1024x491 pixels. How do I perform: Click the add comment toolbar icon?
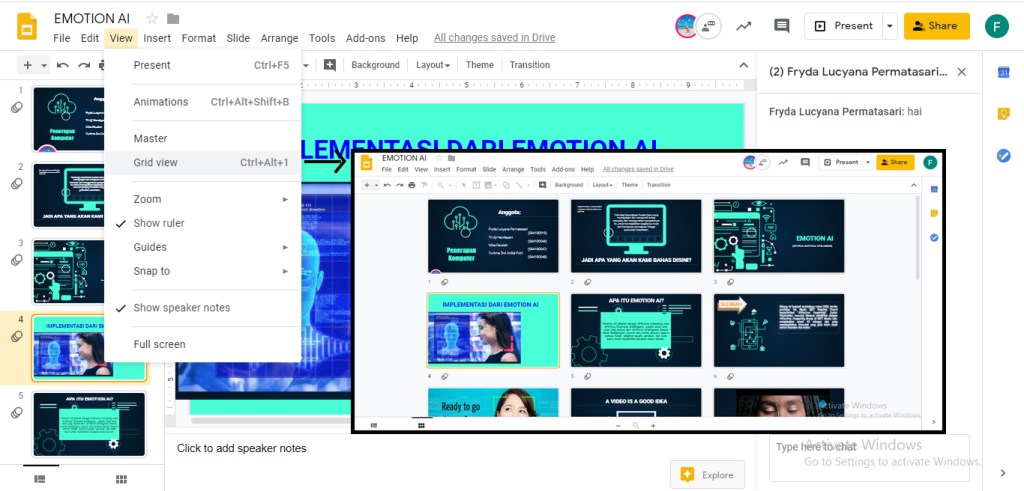330,65
